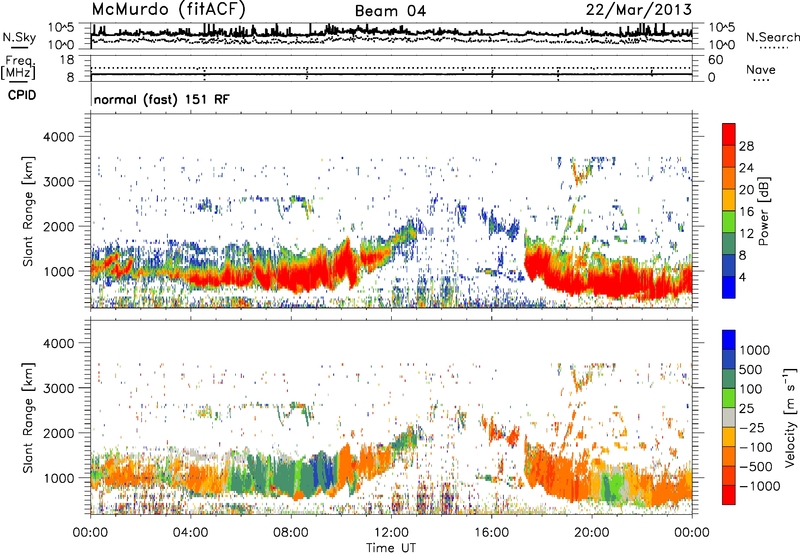Click the 8 MHz frequency tick label

tap(70, 77)
